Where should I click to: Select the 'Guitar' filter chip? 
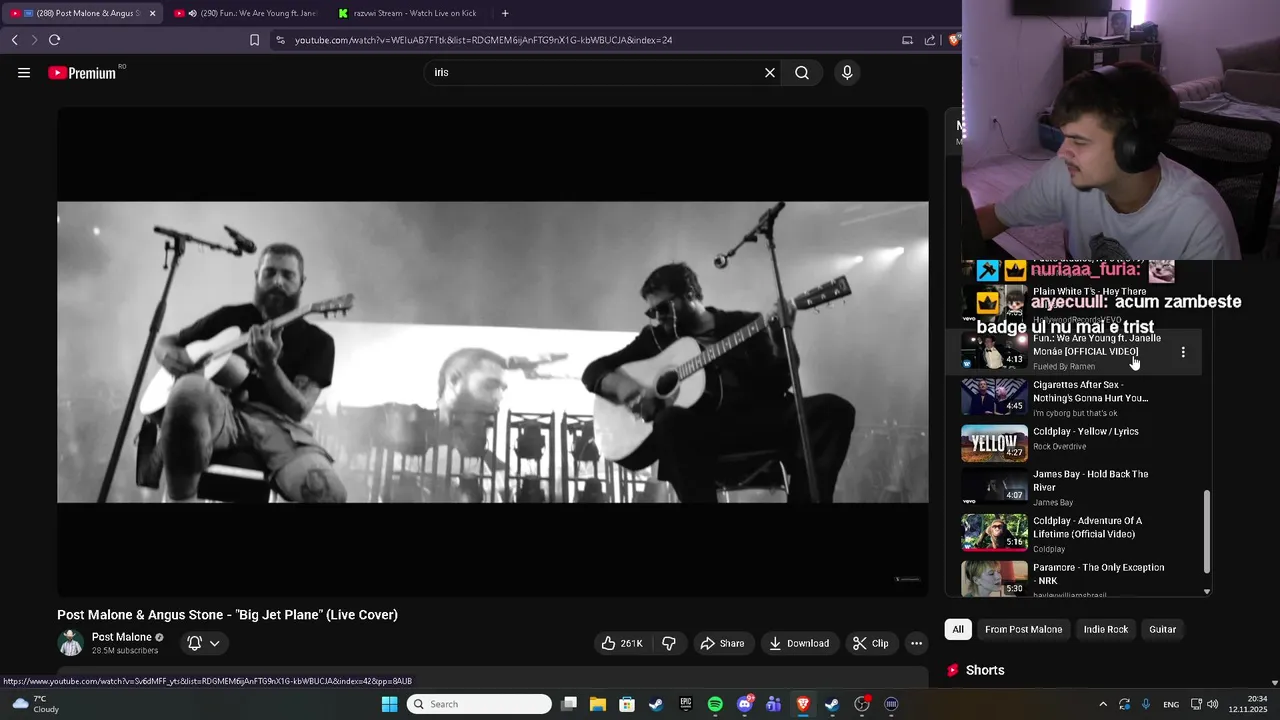click(1162, 629)
